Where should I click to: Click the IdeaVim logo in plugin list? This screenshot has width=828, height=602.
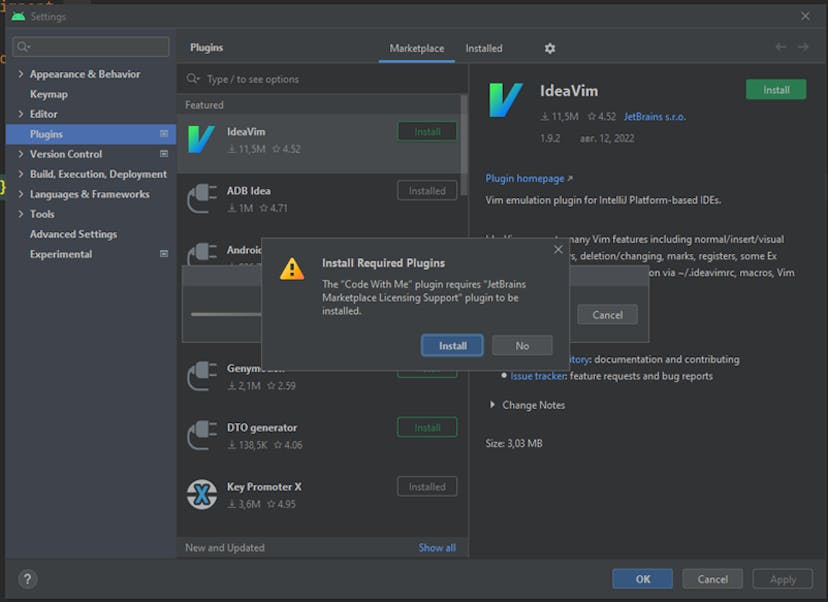(x=202, y=140)
